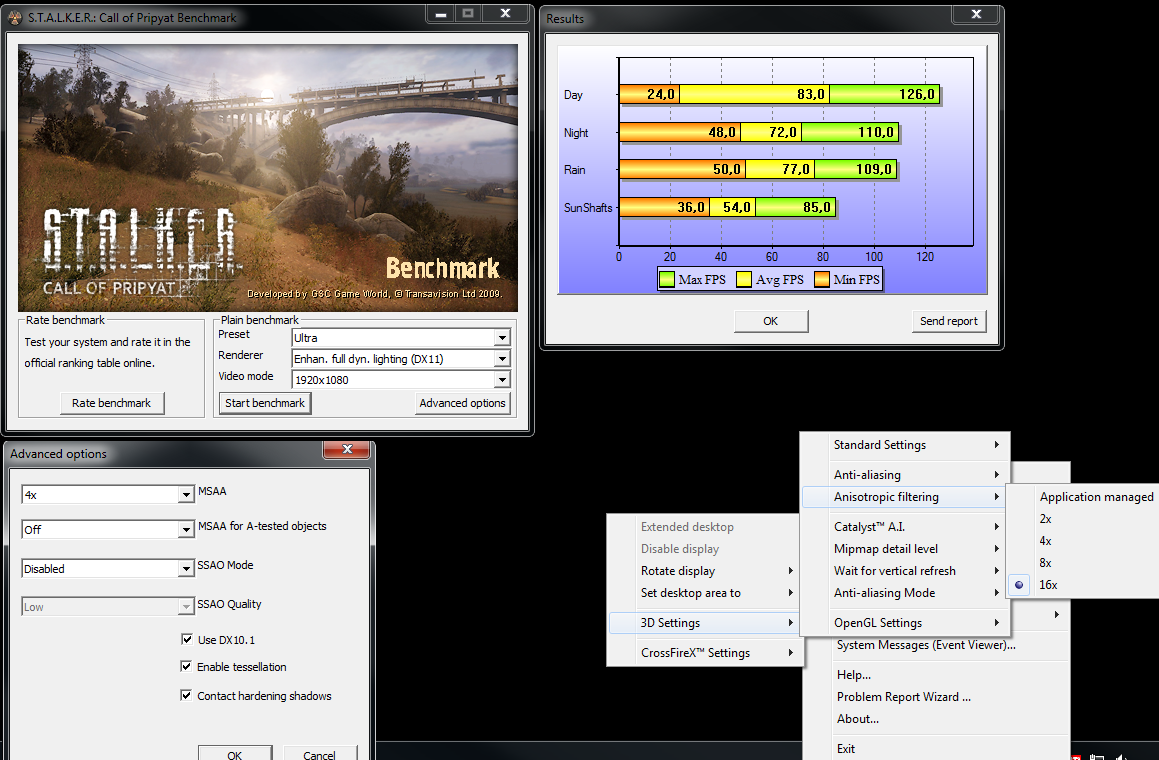Open the About... menu entry

(x=936, y=719)
